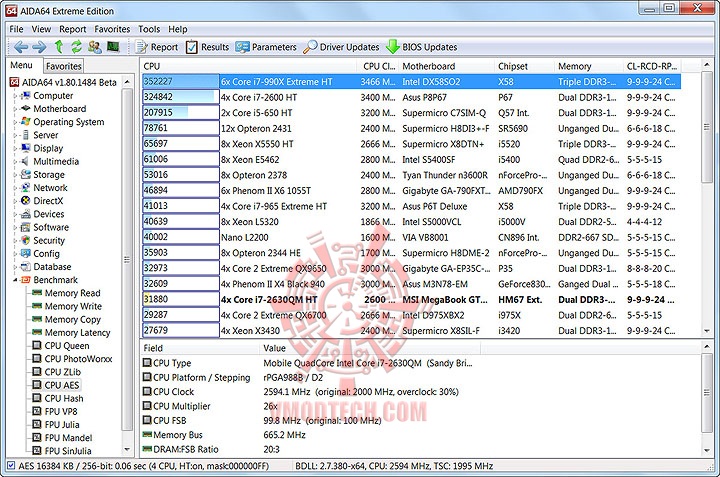Open the Report toolbar button
The width and height of the screenshot is (720, 477).
[156, 47]
